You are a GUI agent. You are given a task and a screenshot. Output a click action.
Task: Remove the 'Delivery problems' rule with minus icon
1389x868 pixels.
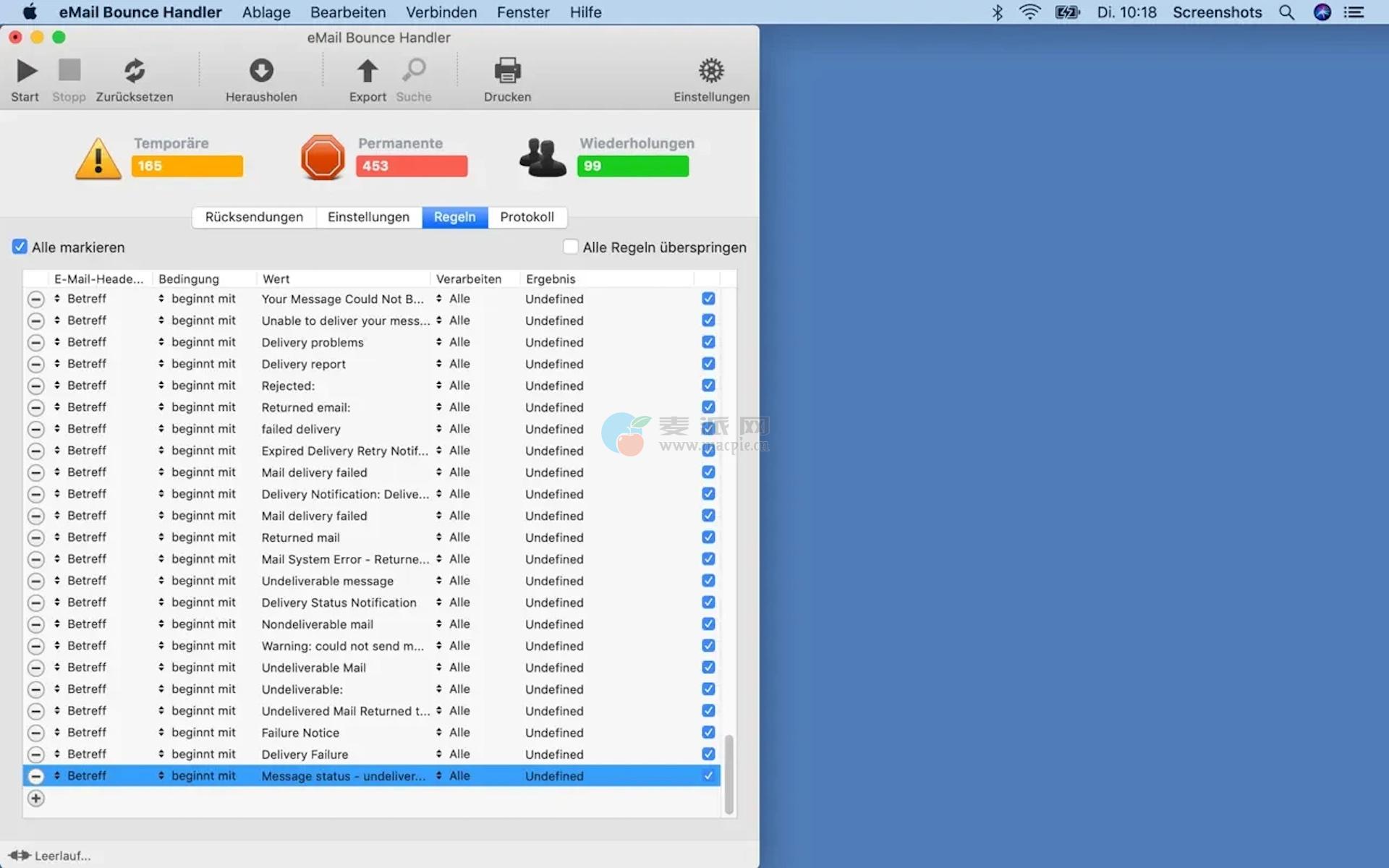(35, 342)
